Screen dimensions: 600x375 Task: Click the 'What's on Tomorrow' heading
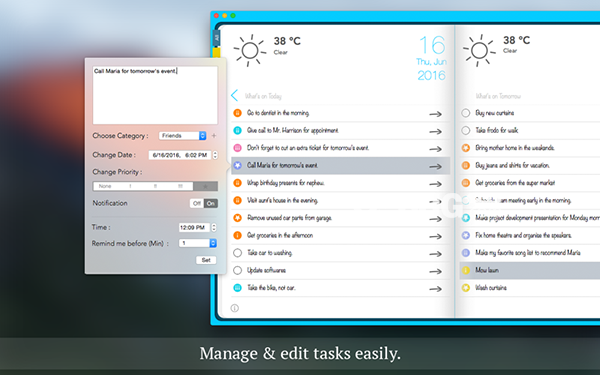pyautogui.click(x=498, y=96)
